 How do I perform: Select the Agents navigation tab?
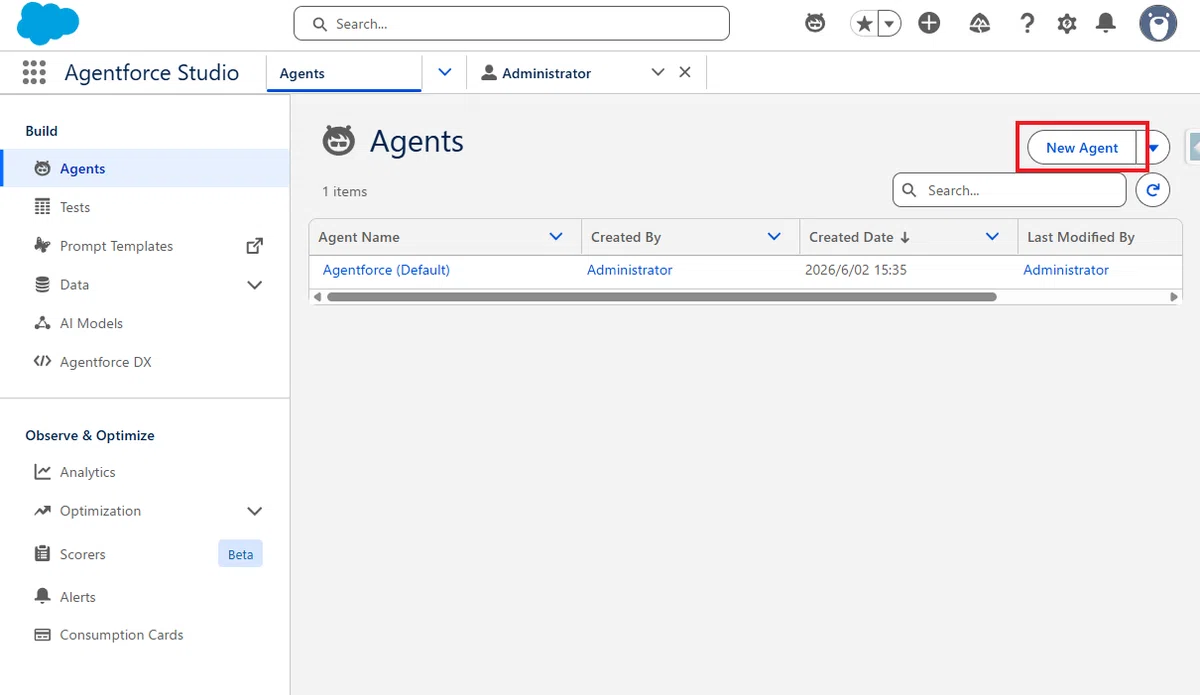344,73
